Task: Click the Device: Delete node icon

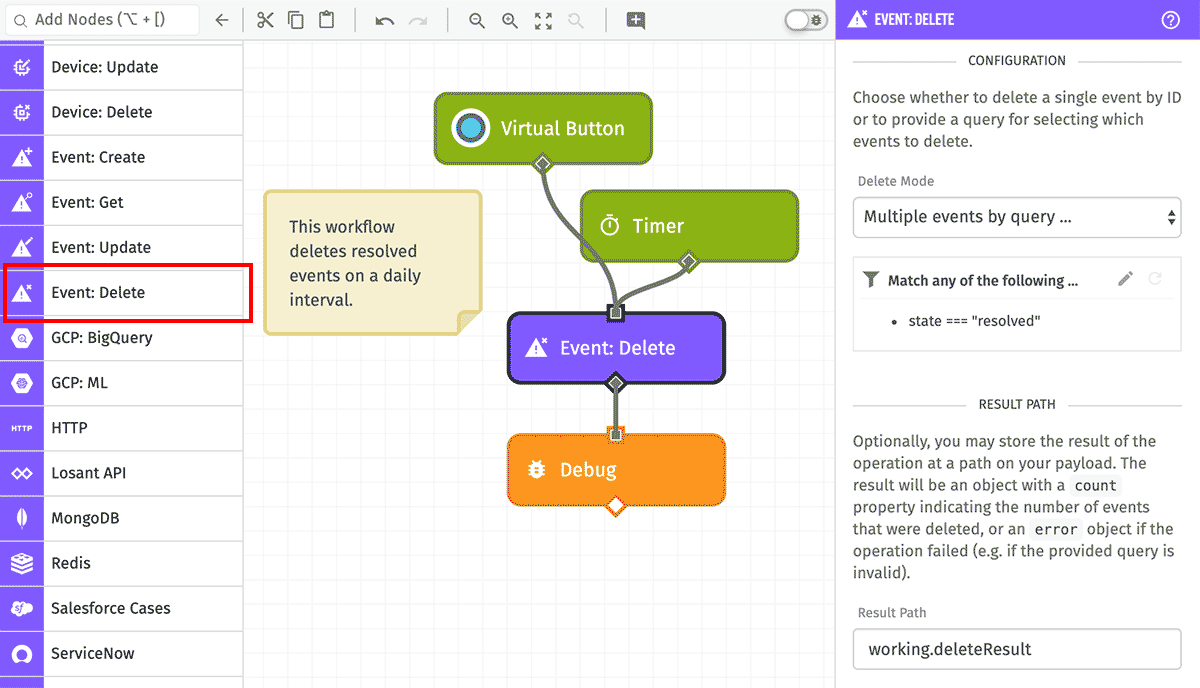Action: tap(22, 112)
